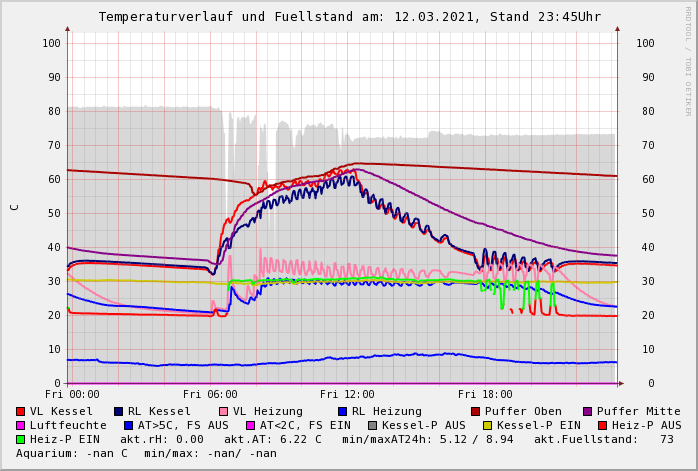Select the red Heiz-P AUS legend swatch
This screenshot has height=471, width=698.
[x=601, y=425]
